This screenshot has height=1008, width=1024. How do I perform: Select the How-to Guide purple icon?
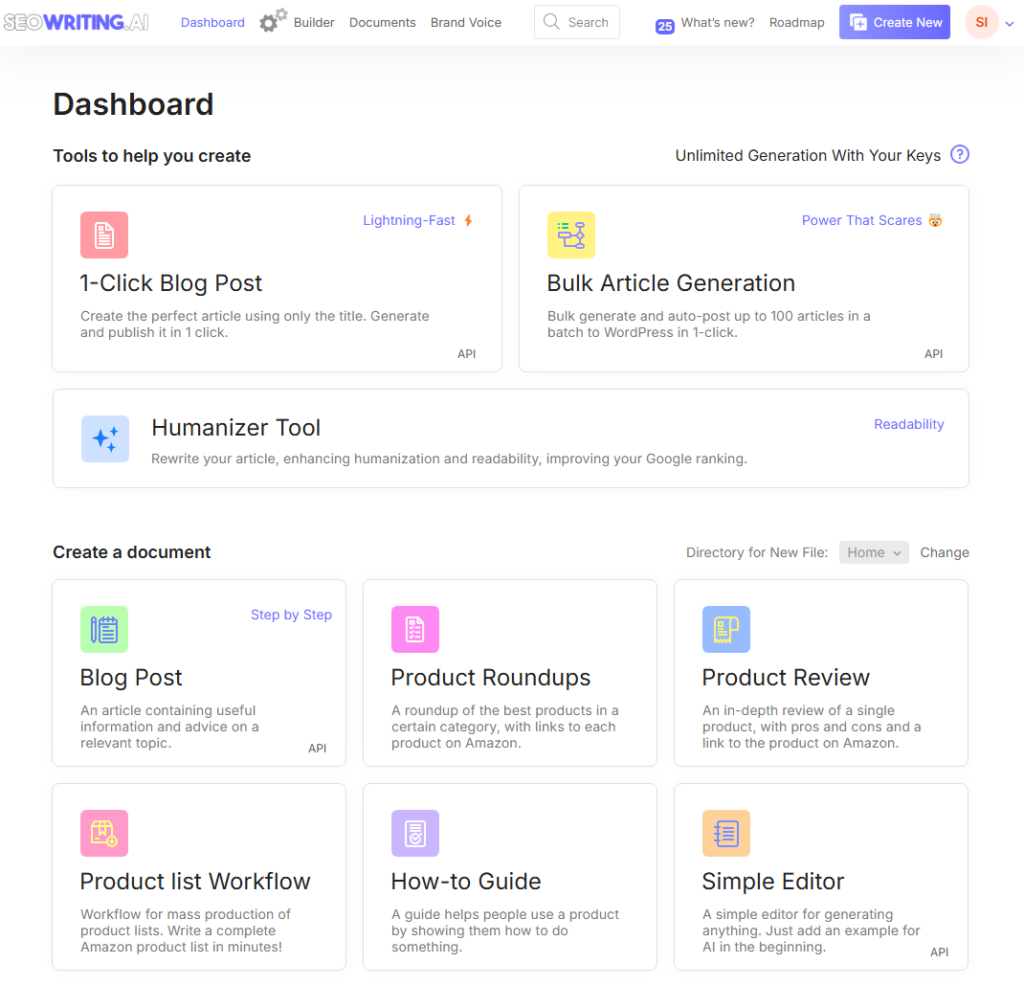click(x=415, y=833)
